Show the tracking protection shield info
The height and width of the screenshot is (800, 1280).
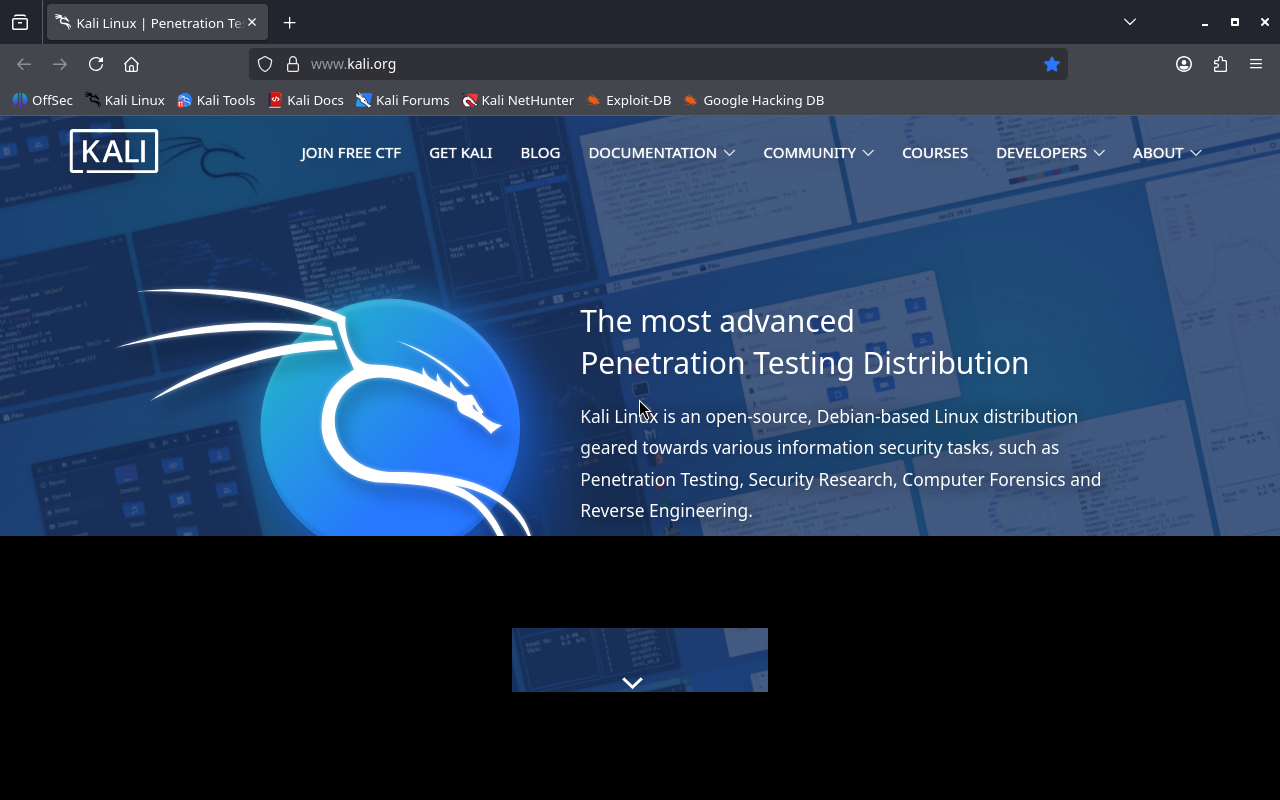265,64
